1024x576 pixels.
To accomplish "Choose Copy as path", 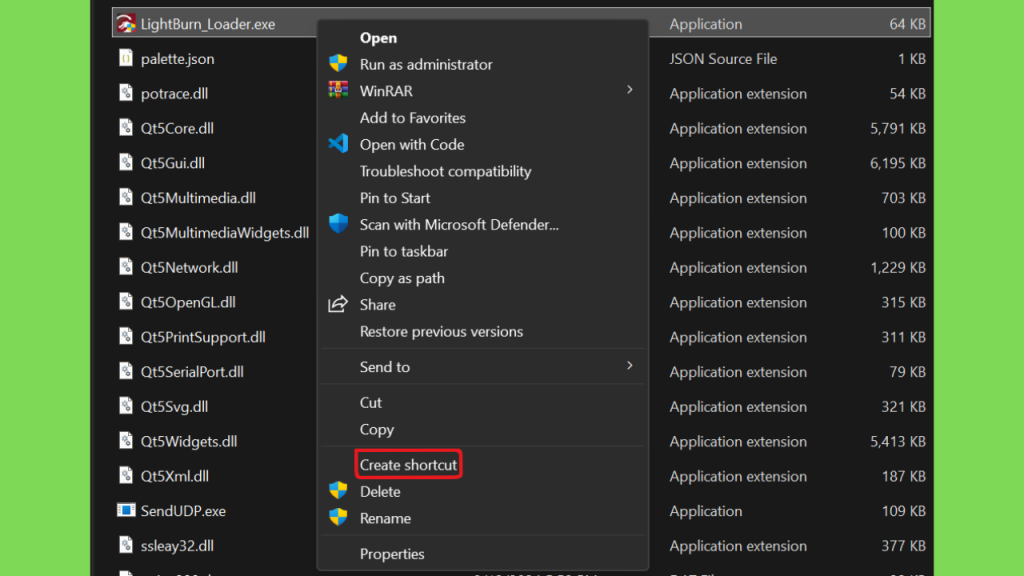I will tap(402, 278).
